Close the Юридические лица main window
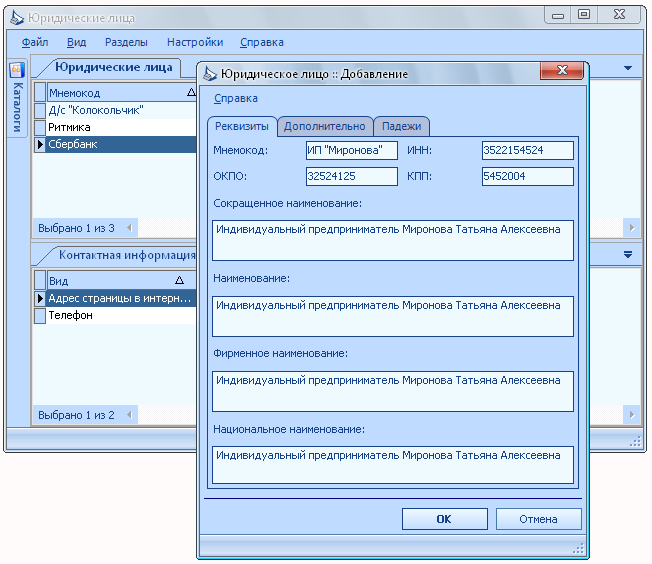 pyautogui.click(x=619, y=15)
